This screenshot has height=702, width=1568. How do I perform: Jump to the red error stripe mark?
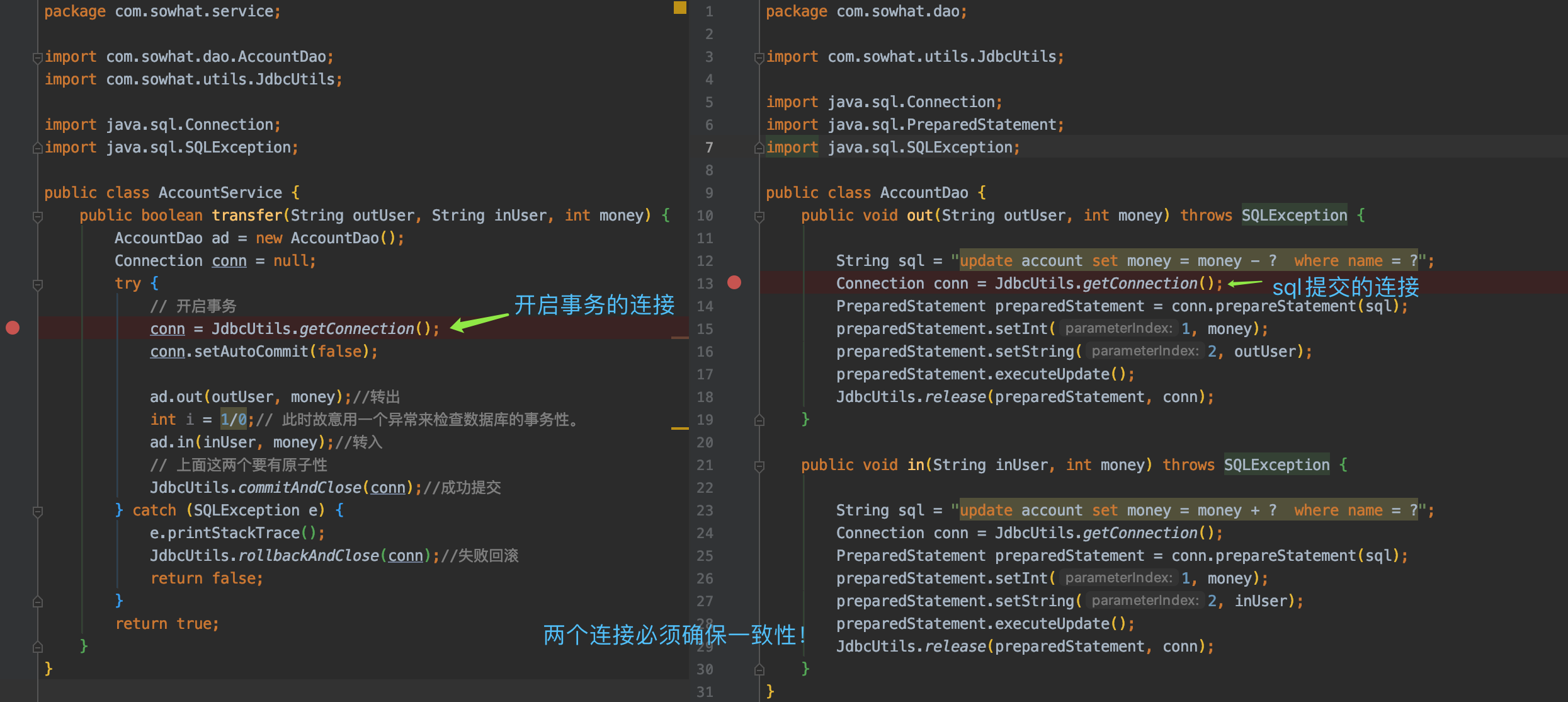coord(680,338)
